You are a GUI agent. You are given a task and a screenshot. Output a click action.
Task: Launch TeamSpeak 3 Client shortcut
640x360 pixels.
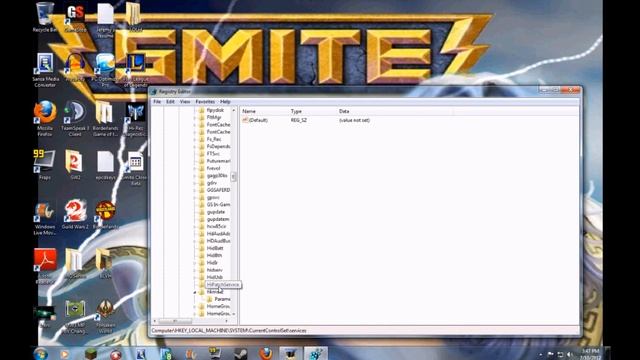[75, 118]
